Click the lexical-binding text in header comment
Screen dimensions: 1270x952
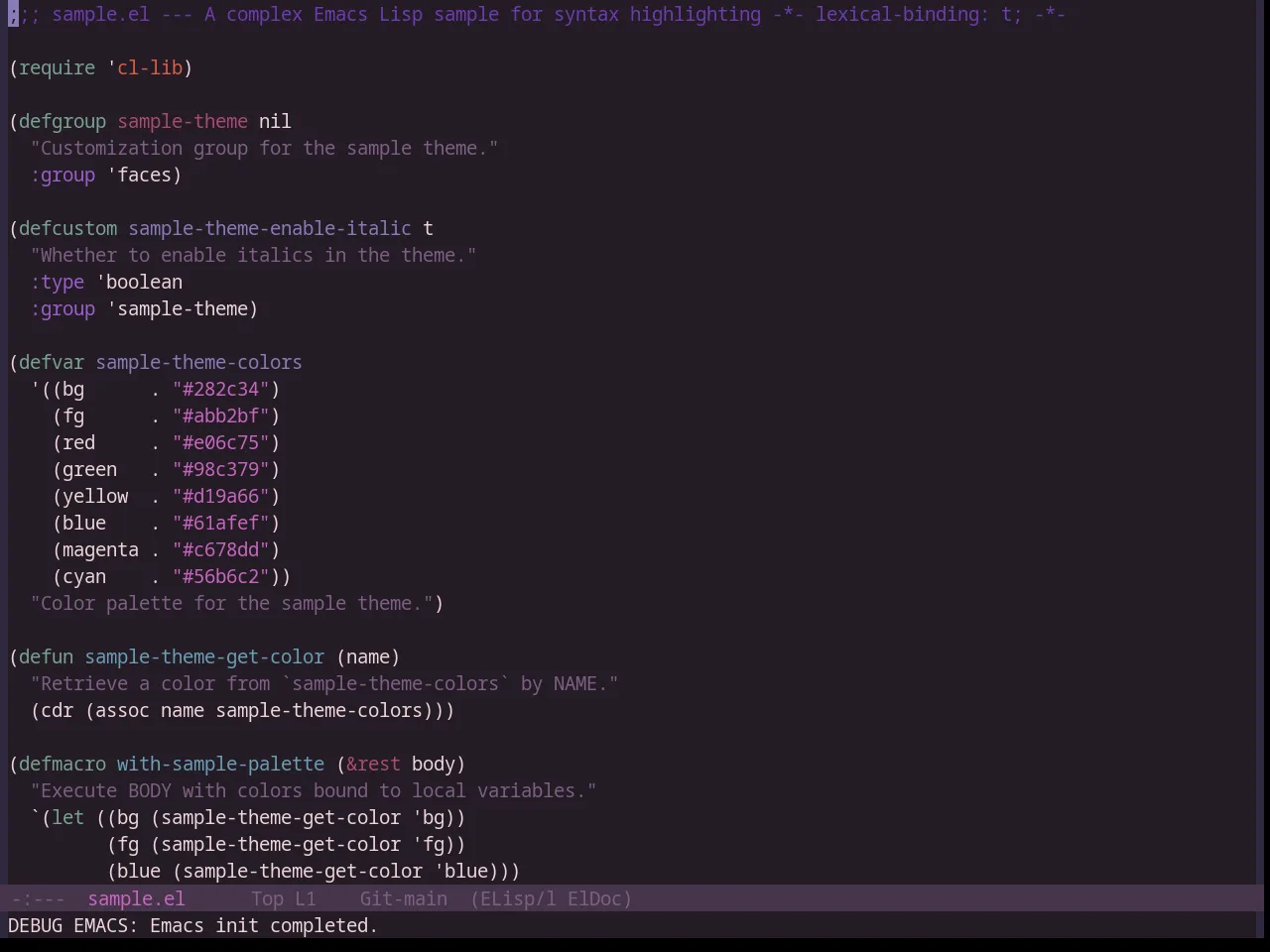coord(897,14)
